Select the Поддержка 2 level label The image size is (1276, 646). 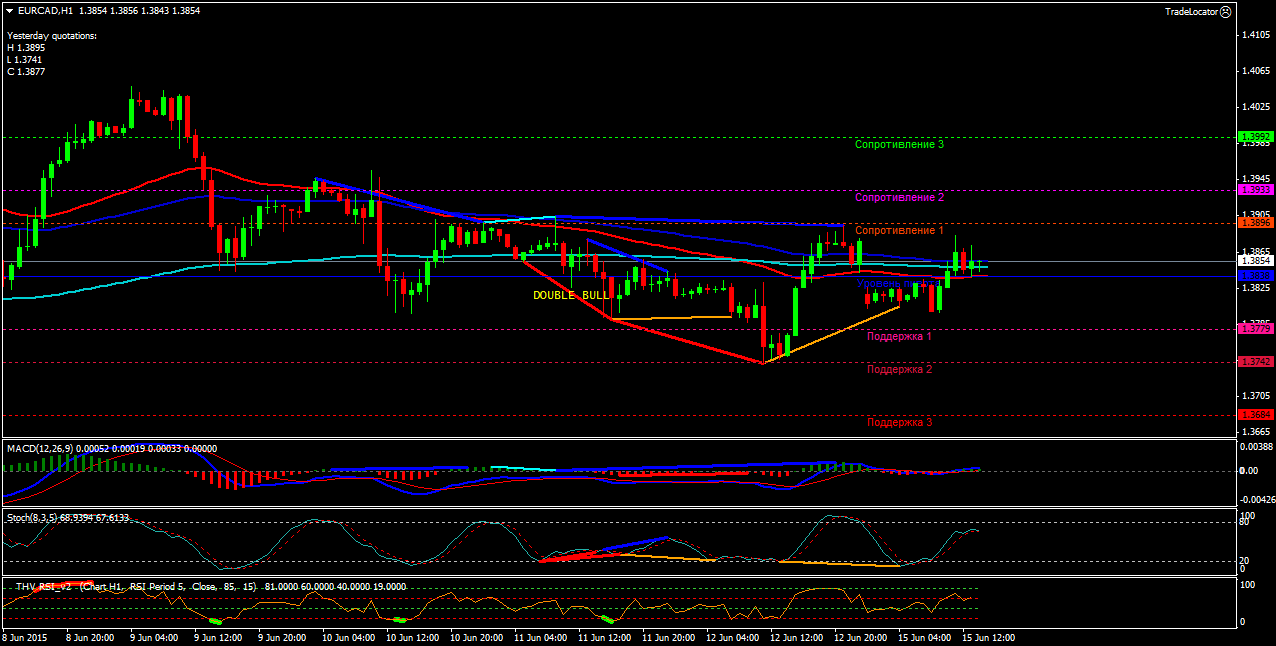coord(899,369)
